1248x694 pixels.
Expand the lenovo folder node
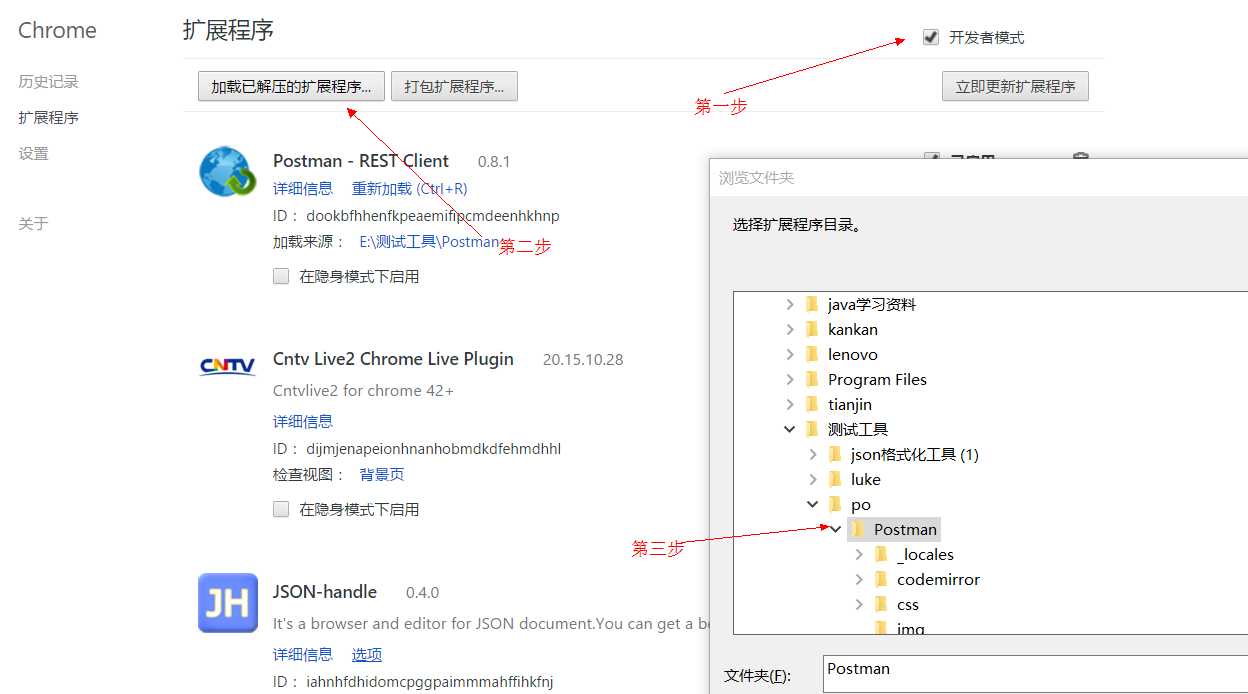(x=789, y=354)
